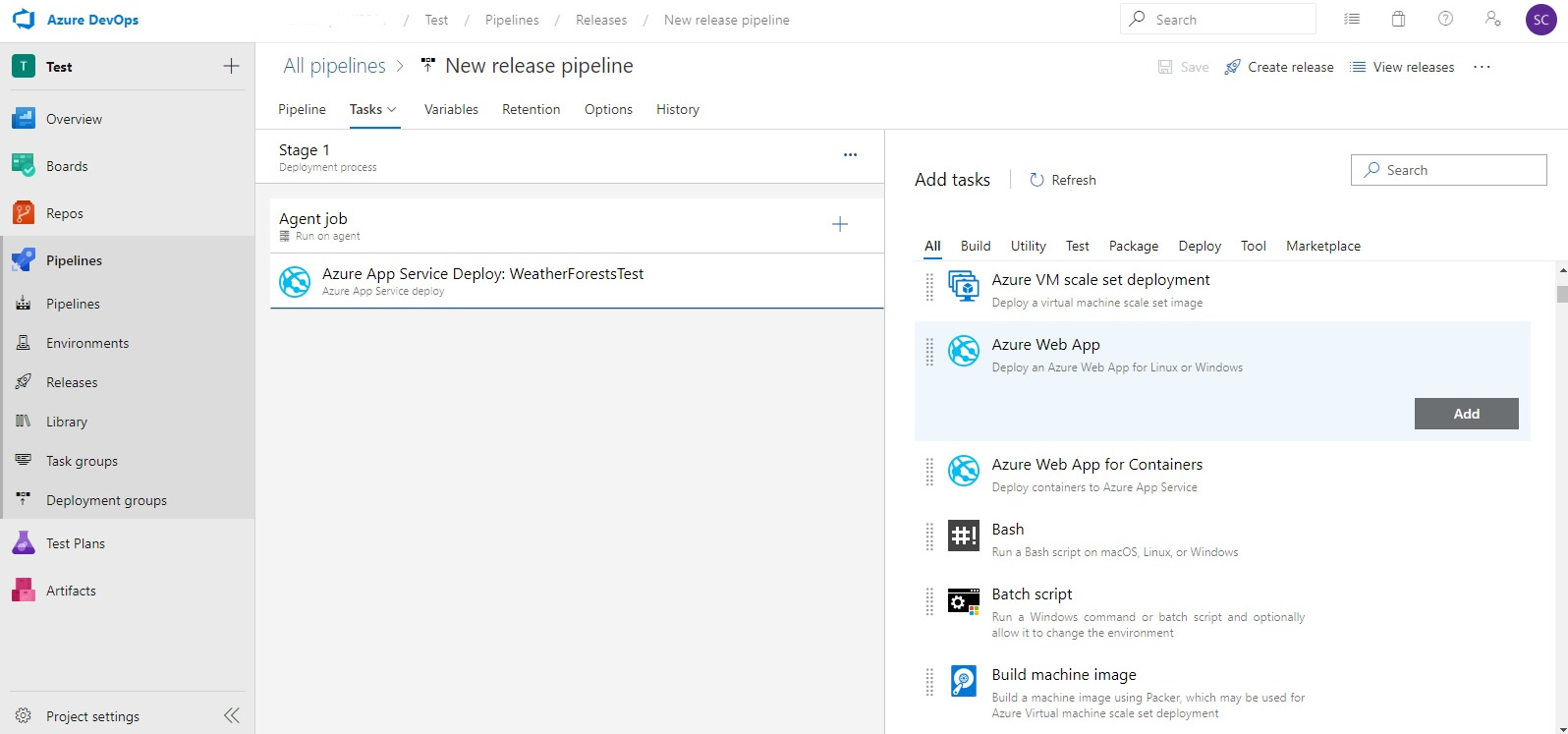Open the help question mark icon
The image size is (1568, 734).
[1445, 19]
